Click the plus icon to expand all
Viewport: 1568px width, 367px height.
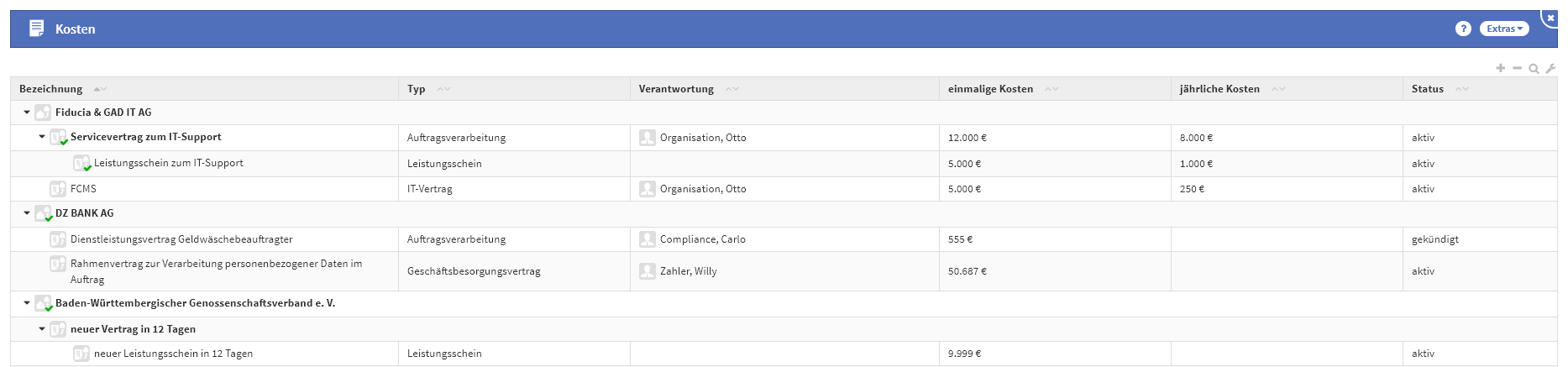[1500, 68]
